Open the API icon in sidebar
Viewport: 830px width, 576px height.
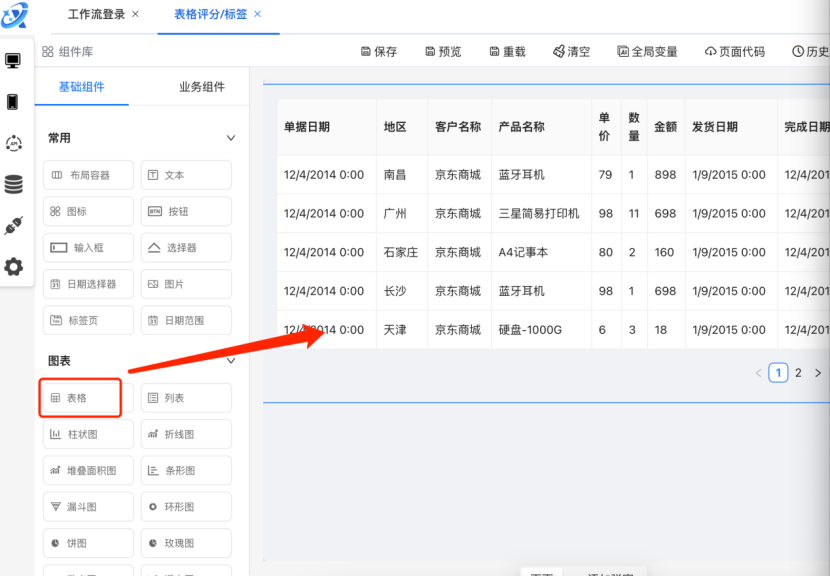13,144
